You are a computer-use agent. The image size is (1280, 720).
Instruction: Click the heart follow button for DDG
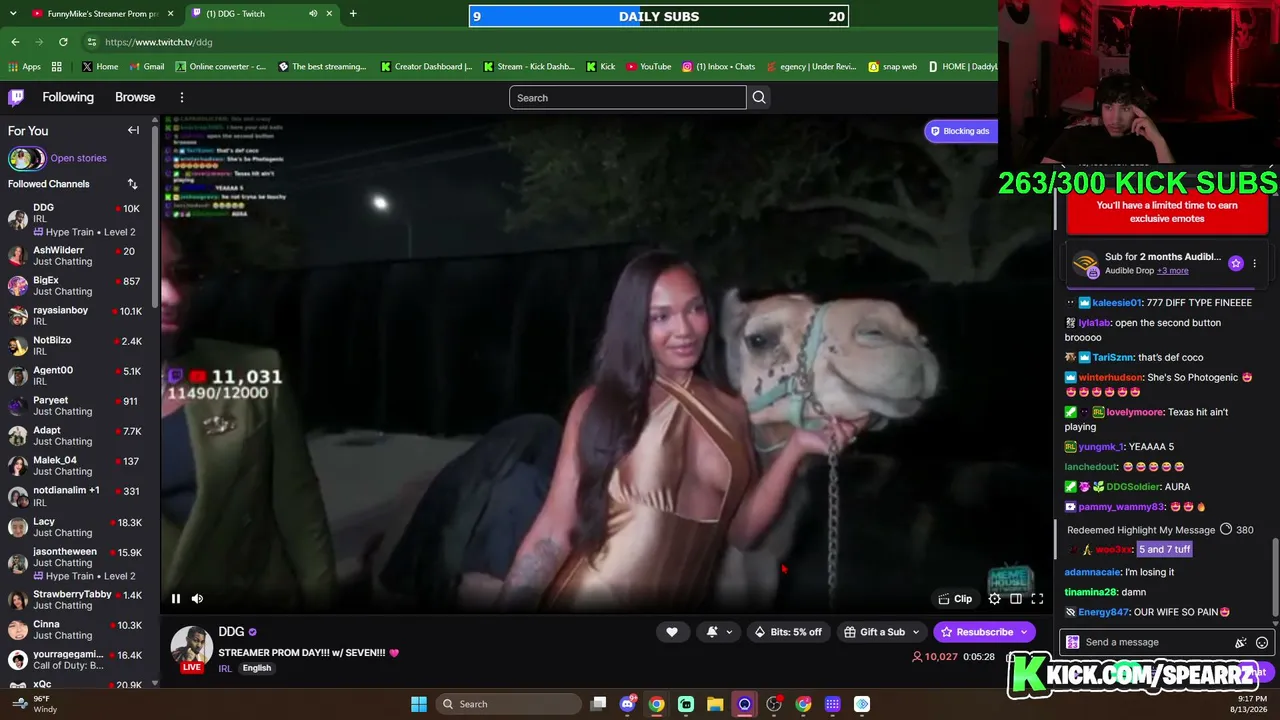(672, 632)
